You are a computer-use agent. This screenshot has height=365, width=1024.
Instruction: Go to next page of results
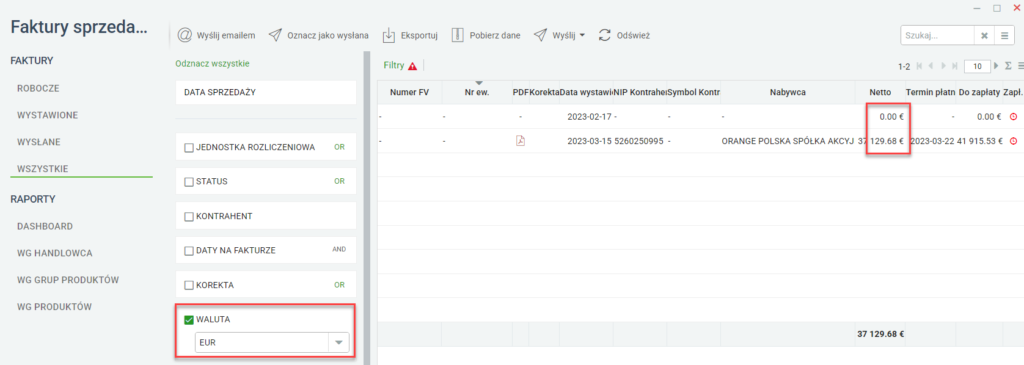click(x=944, y=66)
